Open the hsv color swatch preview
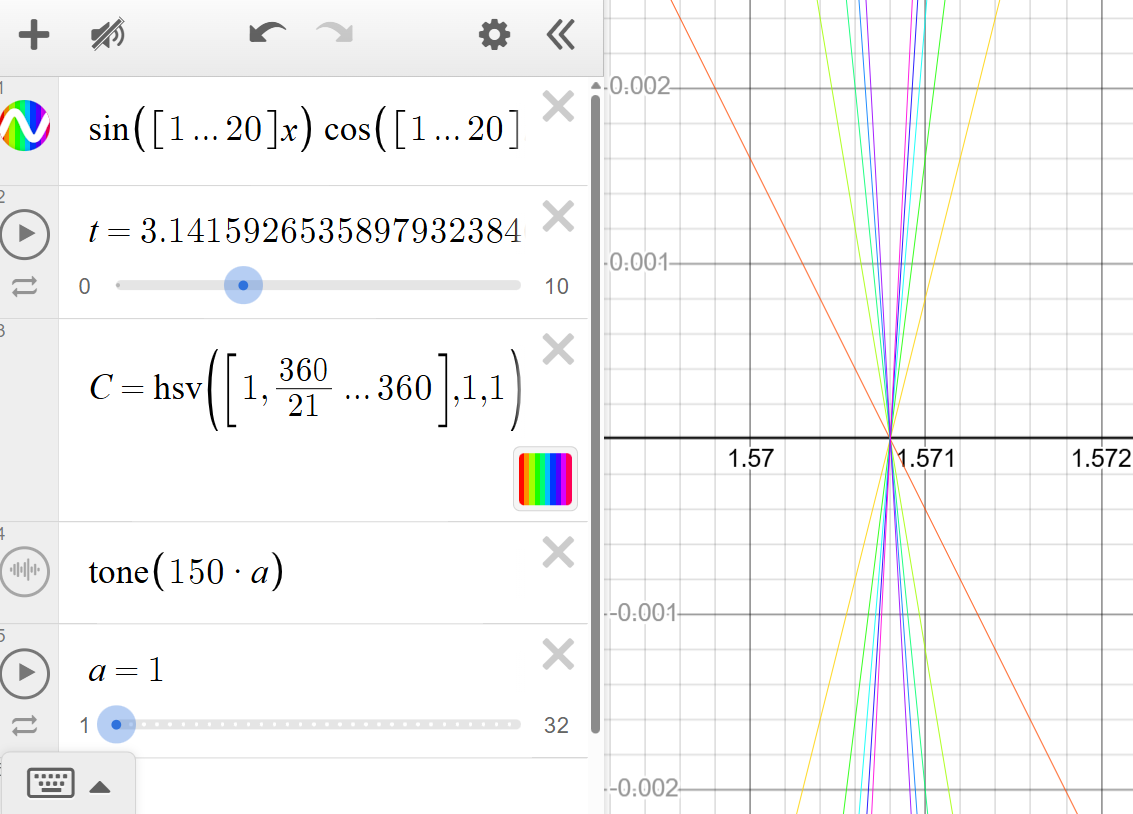Viewport: 1133px width, 814px height. coord(545,479)
